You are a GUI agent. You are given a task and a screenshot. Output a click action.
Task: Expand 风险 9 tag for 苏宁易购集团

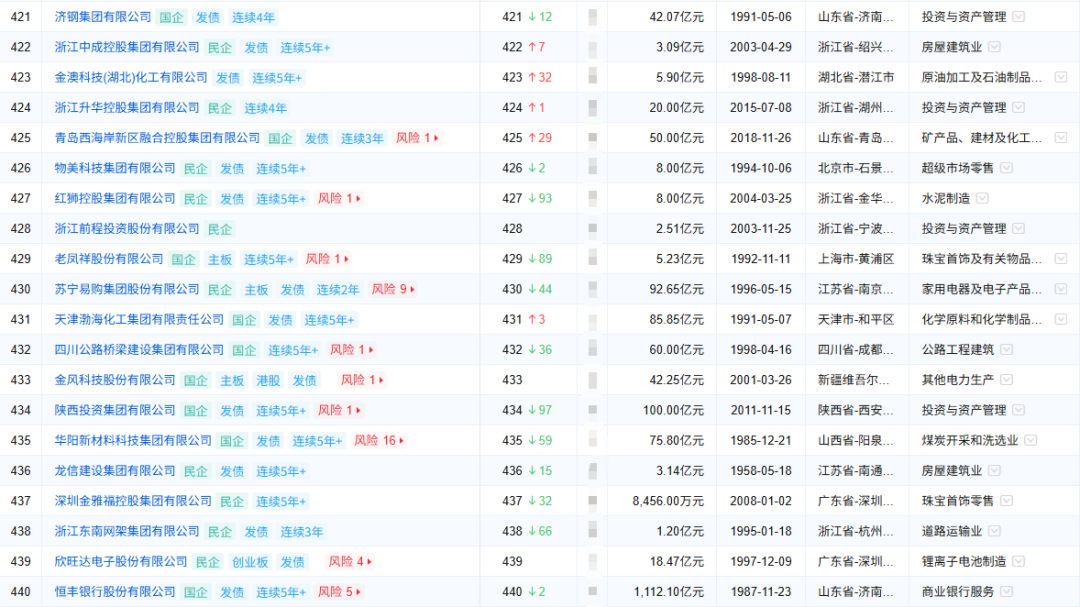coord(393,289)
